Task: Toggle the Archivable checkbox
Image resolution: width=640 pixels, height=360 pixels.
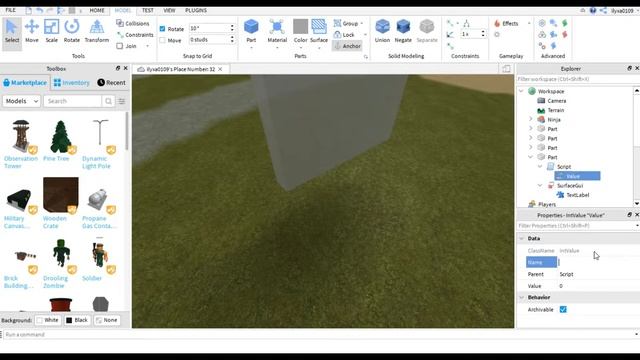Action: pyautogui.click(x=563, y=309)
